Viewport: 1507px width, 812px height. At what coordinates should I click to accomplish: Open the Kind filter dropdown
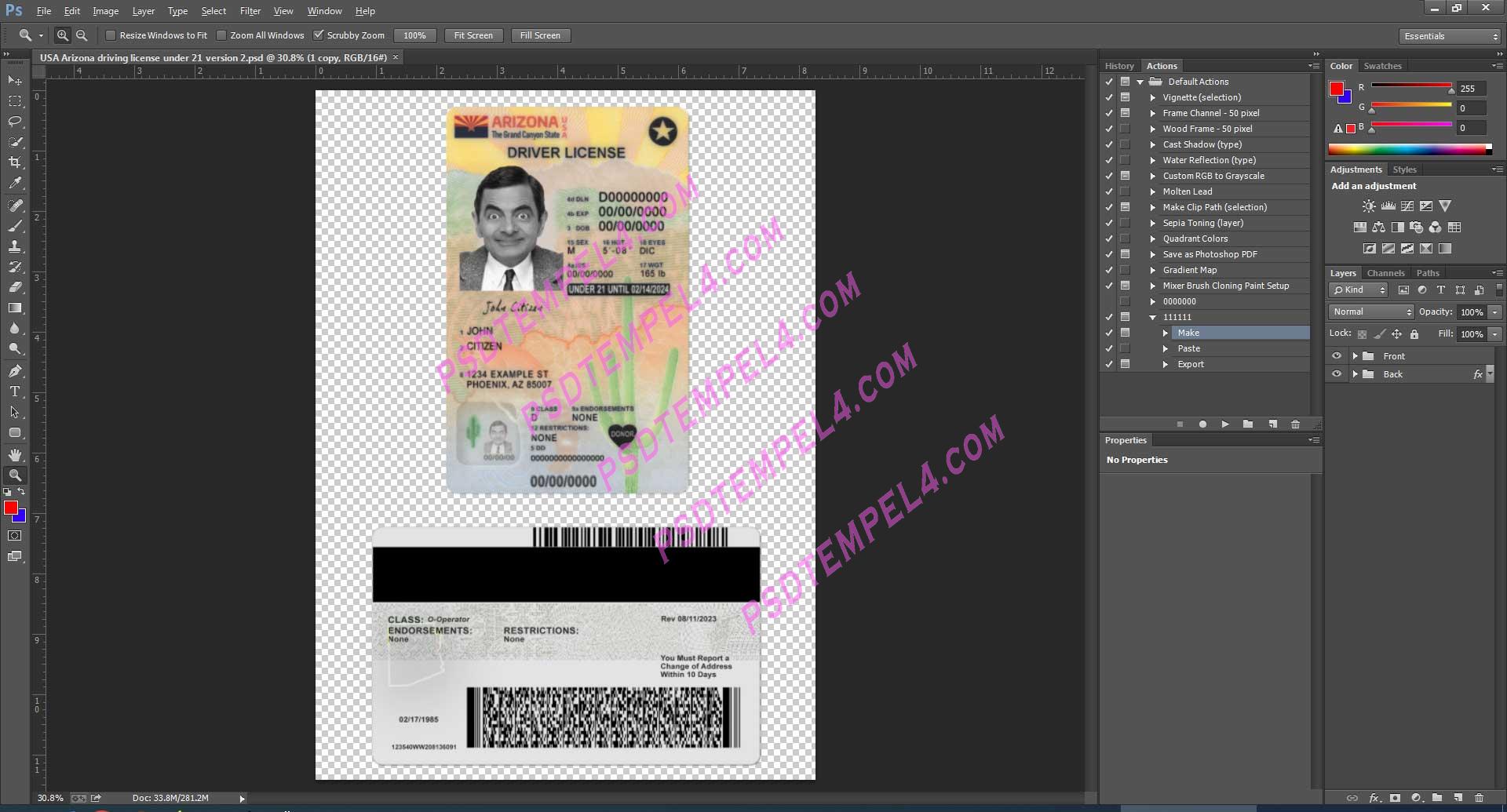pos(1359,289)
